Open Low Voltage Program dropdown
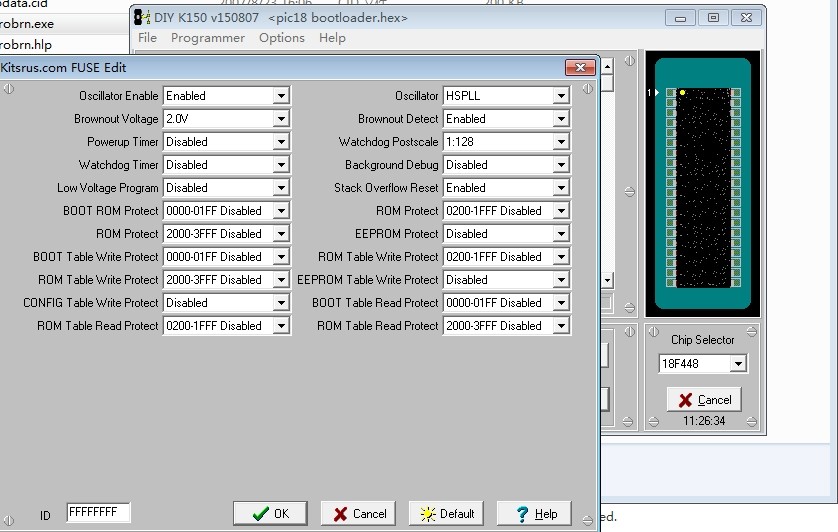 coord(281,188)
